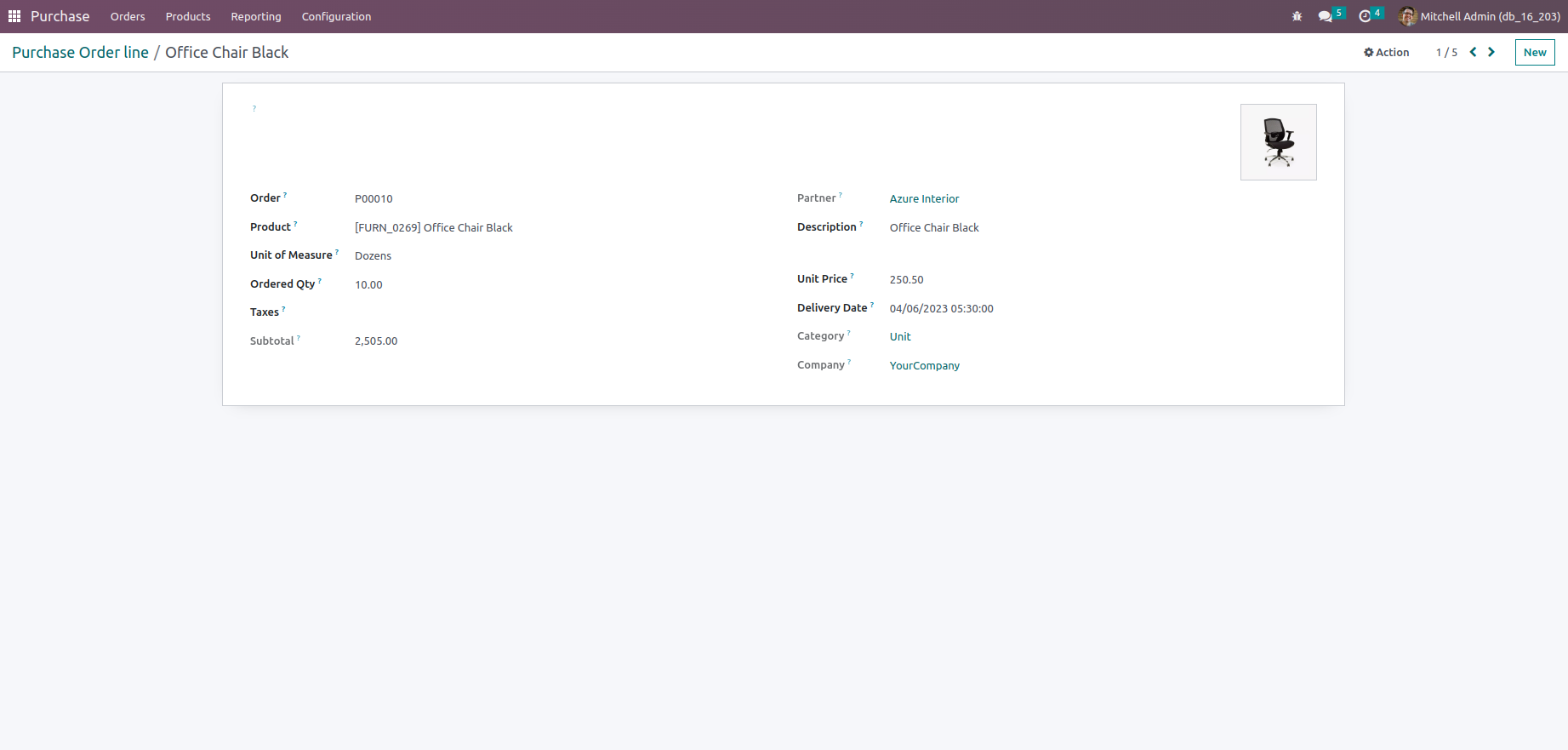
Task: Click the Unit of Measure value Dozens
Action: click(x=373, y=255)
